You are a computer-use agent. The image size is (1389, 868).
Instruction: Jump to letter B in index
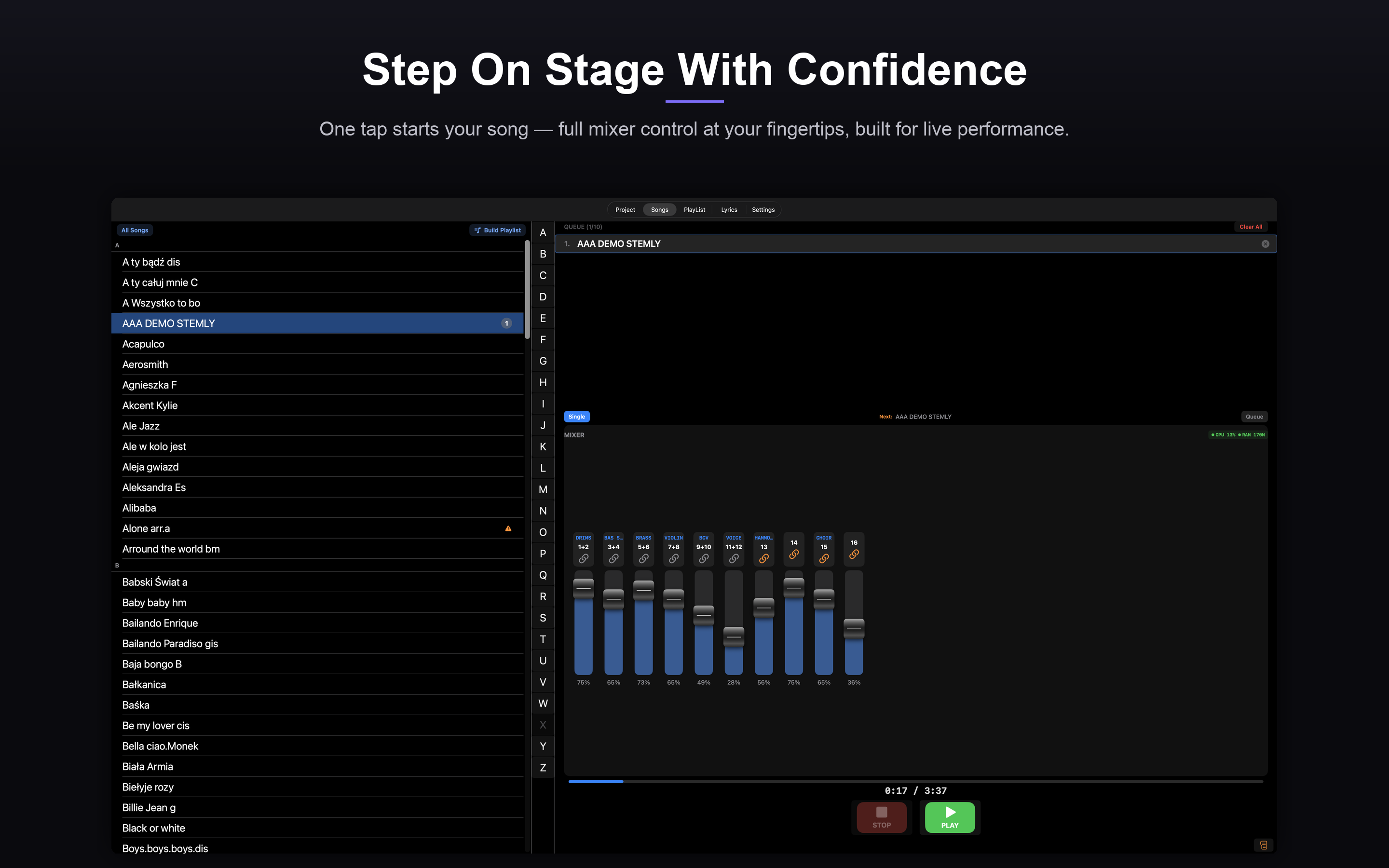[543, 254]
